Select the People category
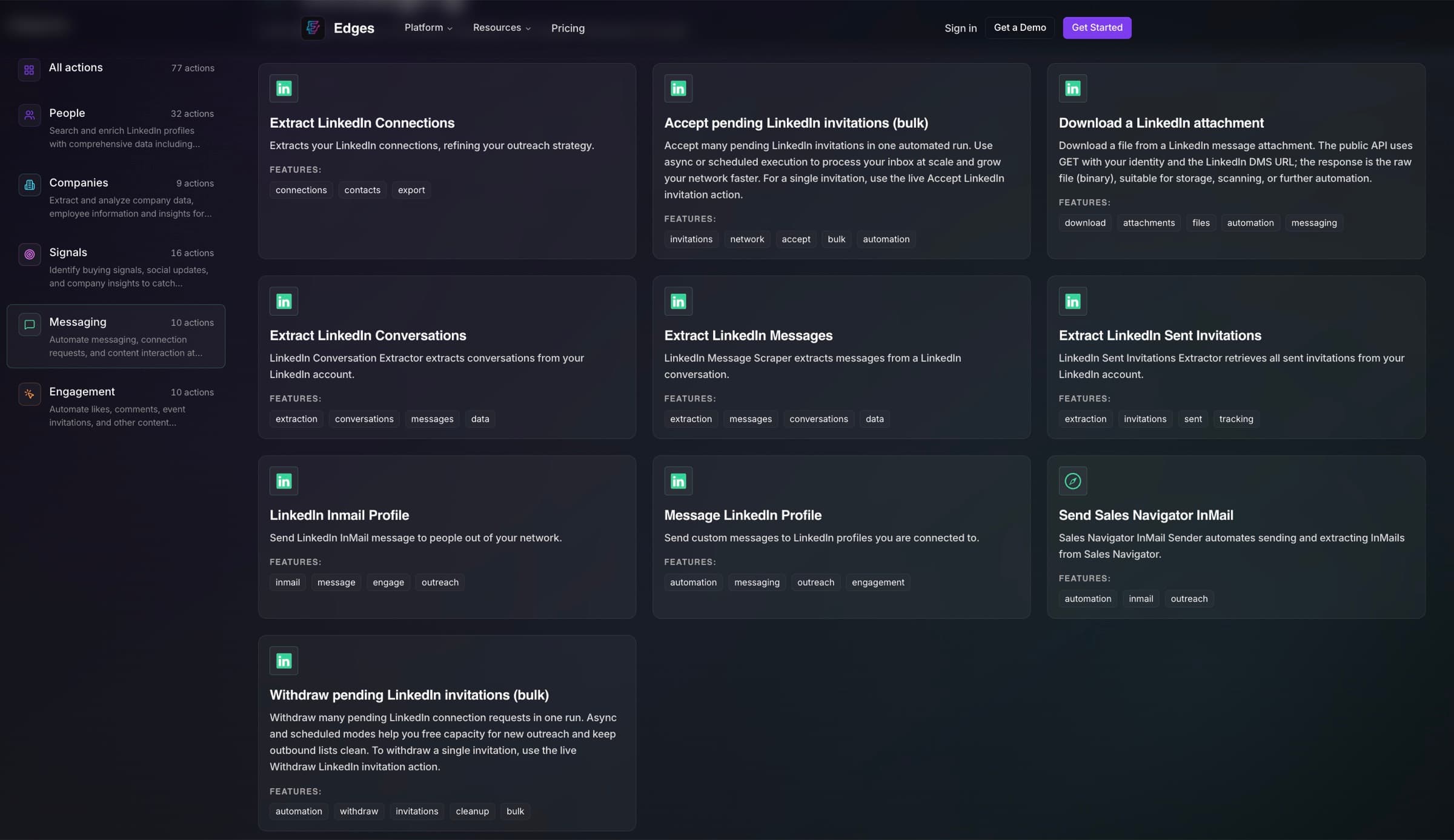 (116, 127)
